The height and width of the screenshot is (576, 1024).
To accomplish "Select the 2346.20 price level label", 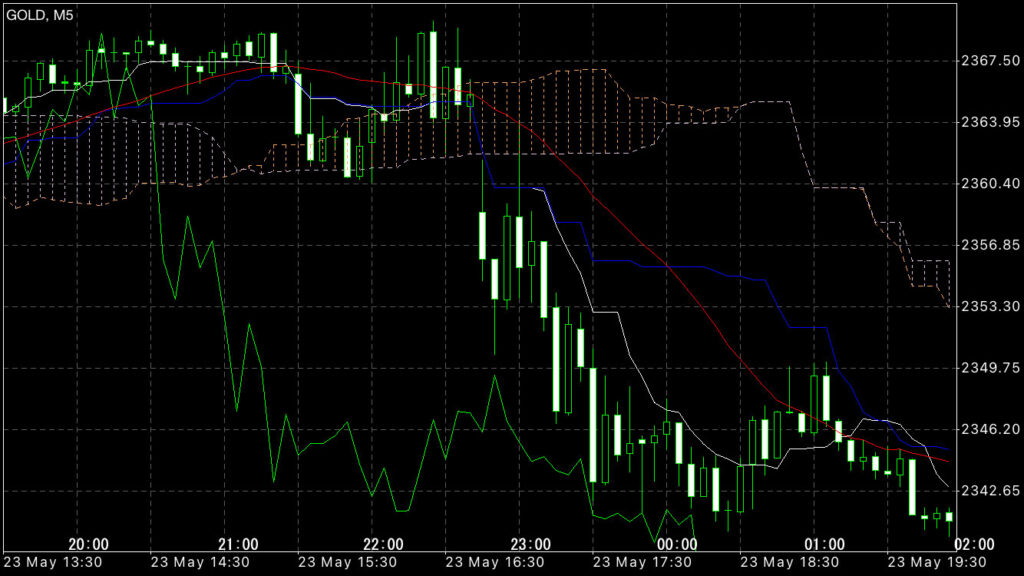I will click(x=991, y=429).
